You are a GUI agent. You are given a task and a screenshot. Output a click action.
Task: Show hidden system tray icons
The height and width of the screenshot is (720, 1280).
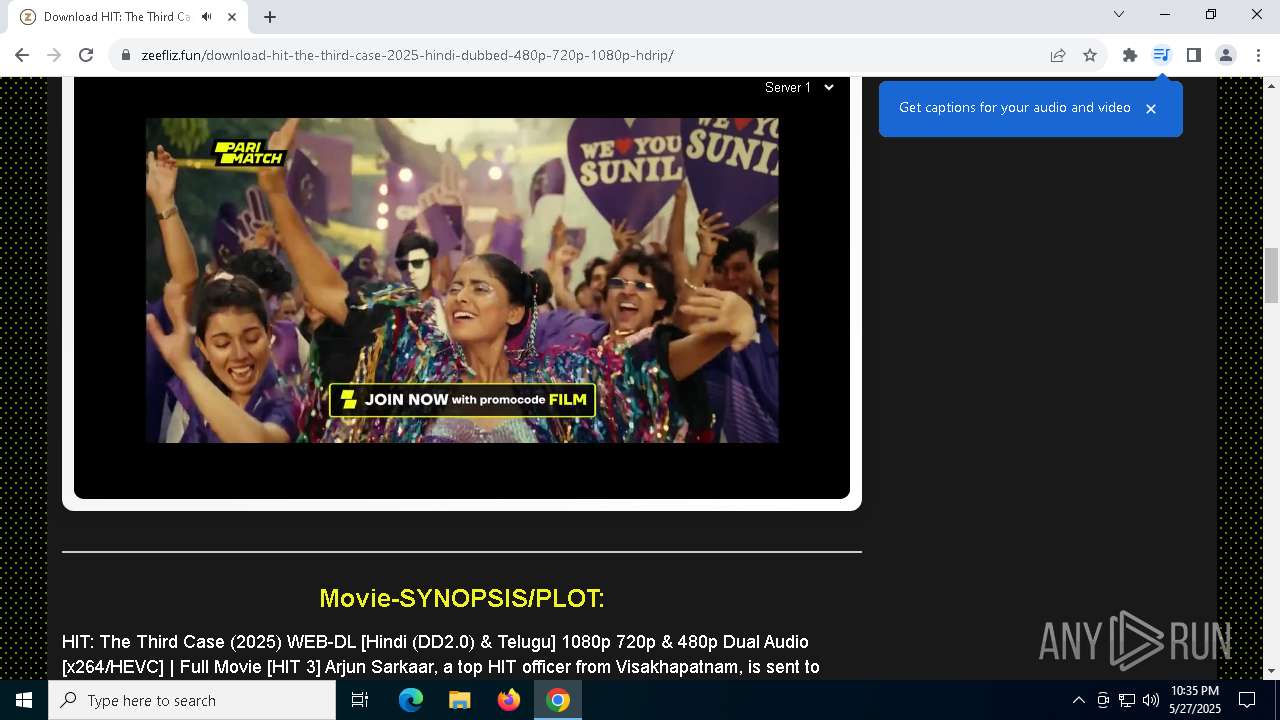pyautogui.click(x=1079, y=700)
